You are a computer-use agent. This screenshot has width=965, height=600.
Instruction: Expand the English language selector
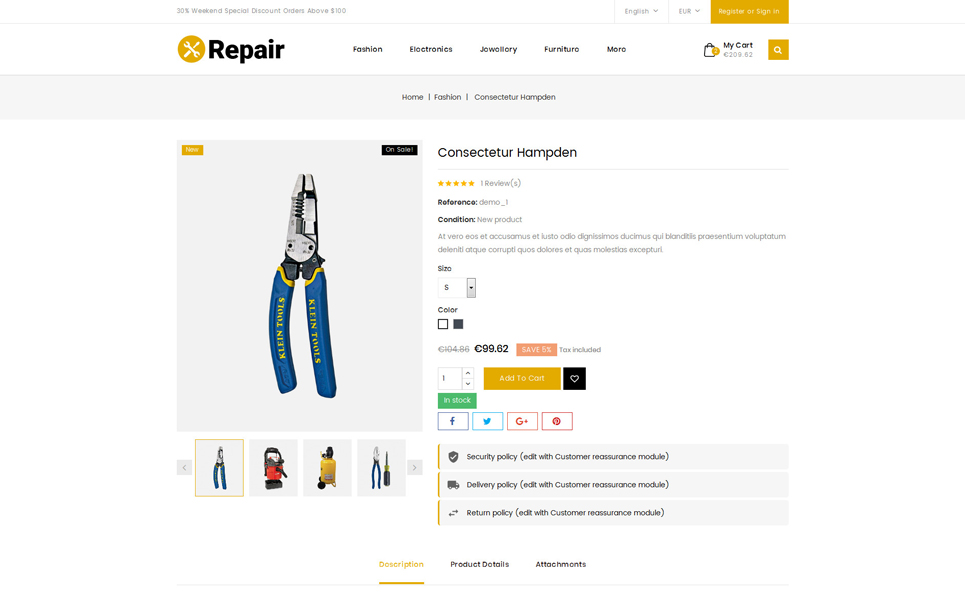click(x=641, y=11)
